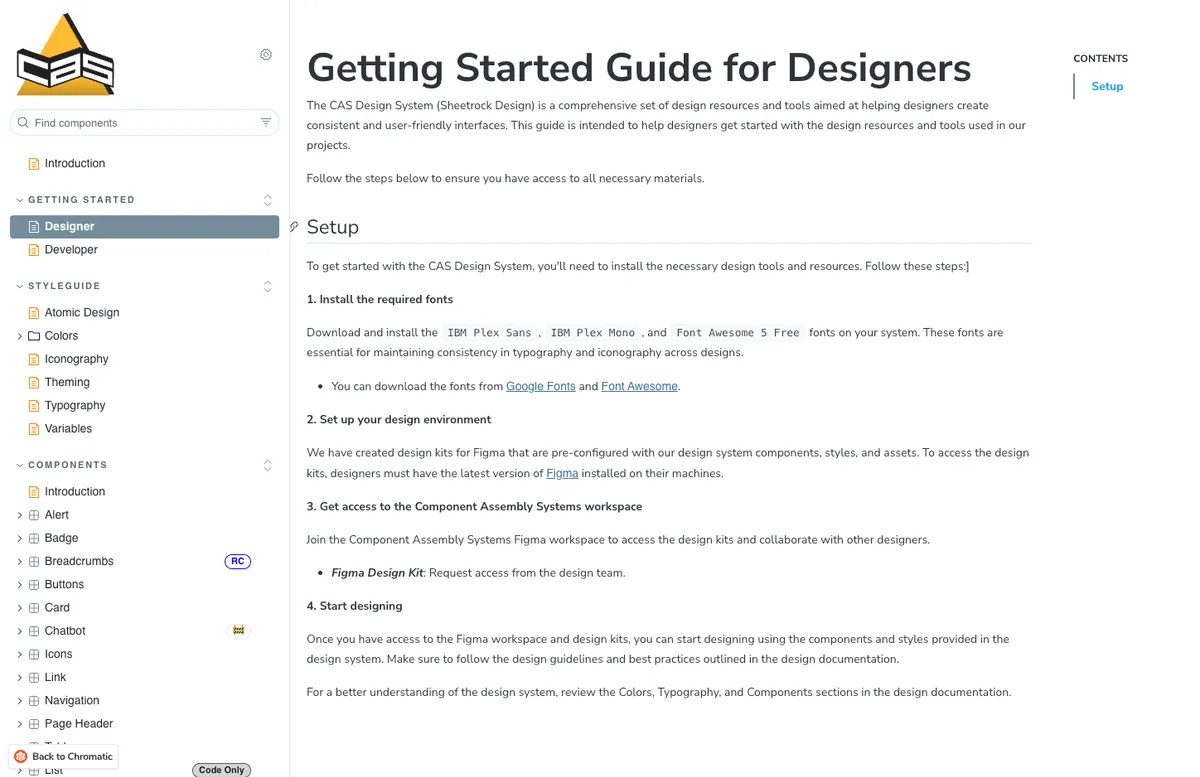Click the document icon beside Introduction

click(34, 163)
